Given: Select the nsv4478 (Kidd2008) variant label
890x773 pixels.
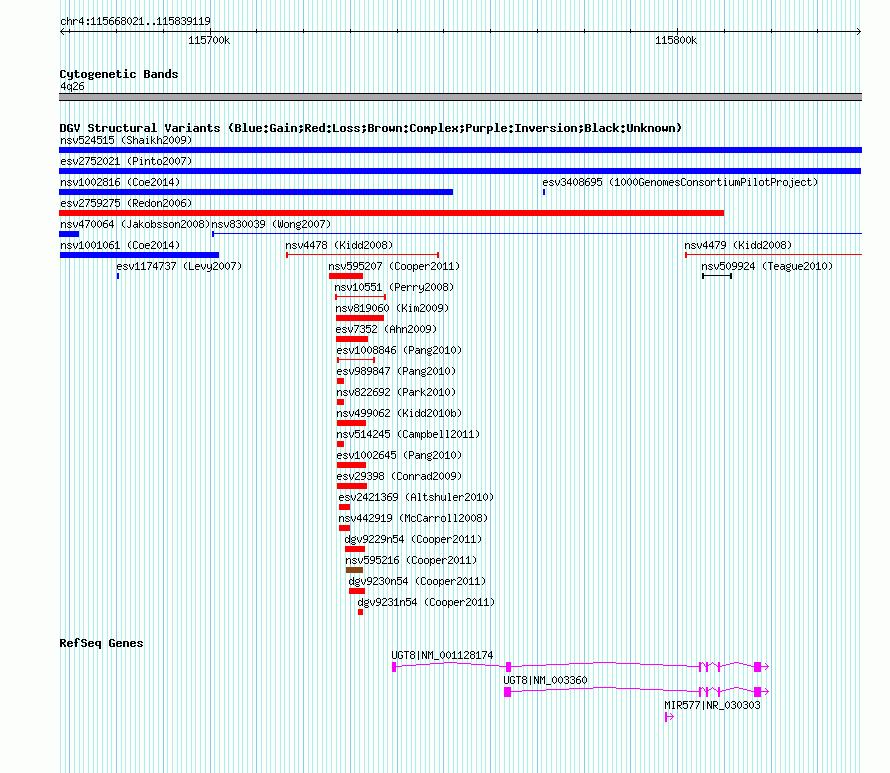Looking at the screenshot, I should [x=339, y=245].
